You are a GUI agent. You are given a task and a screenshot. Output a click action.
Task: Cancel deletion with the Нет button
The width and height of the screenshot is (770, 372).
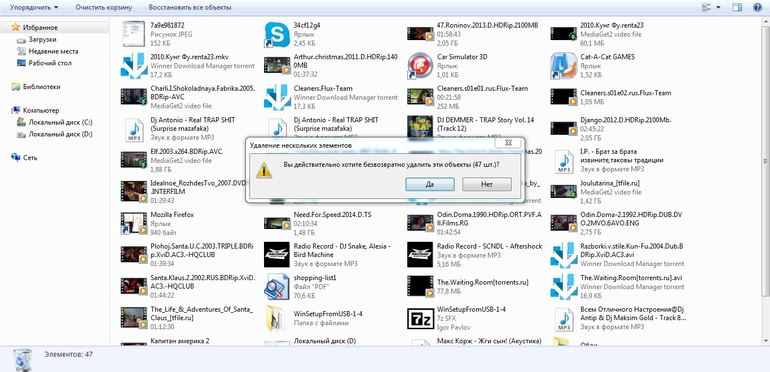[x=487, y=185]
